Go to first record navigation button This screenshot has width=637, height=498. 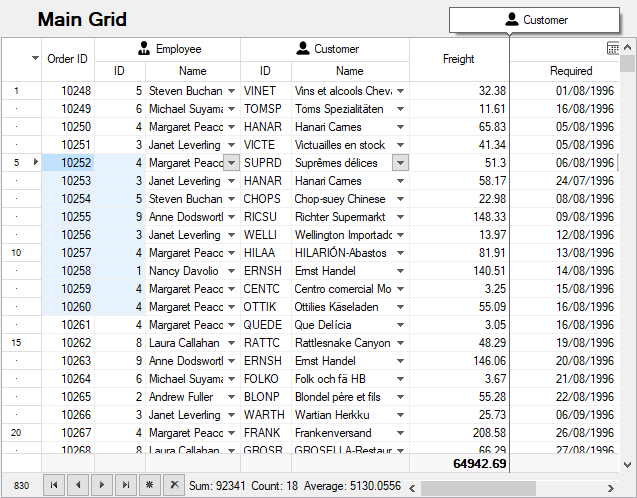tap(54, 485)
